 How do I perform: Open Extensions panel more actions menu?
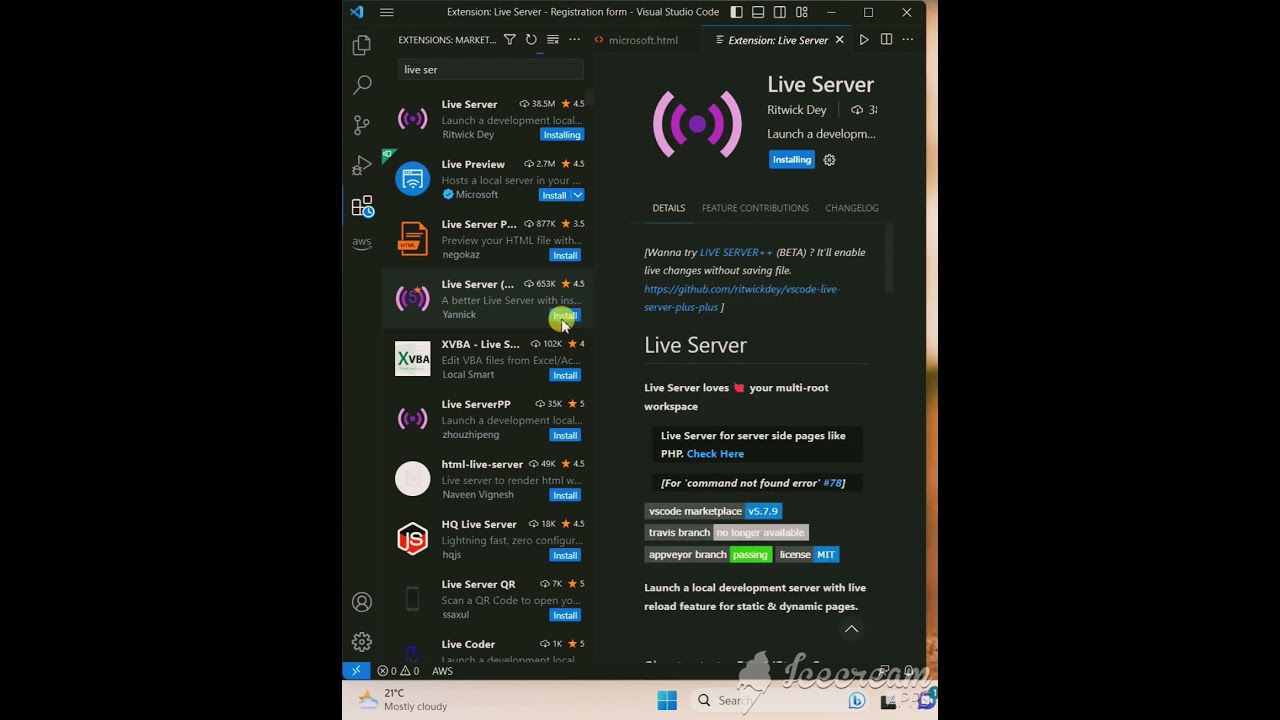coord(575,40)
